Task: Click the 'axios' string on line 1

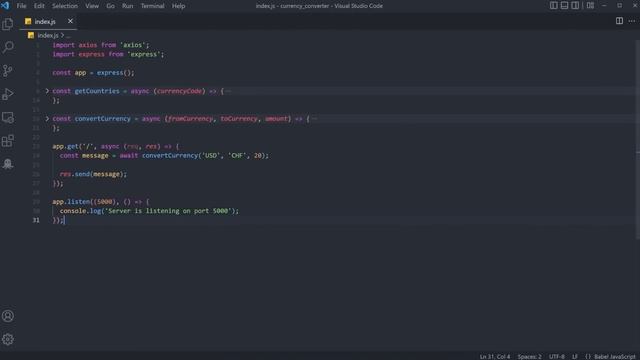Action: (134, 45)
